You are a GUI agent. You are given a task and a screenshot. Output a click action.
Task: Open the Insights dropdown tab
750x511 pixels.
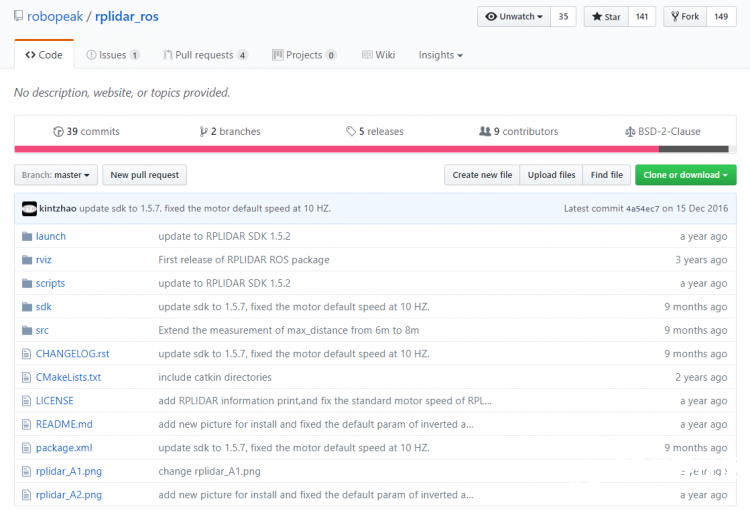pyautogui.click(x=441, y=55)
